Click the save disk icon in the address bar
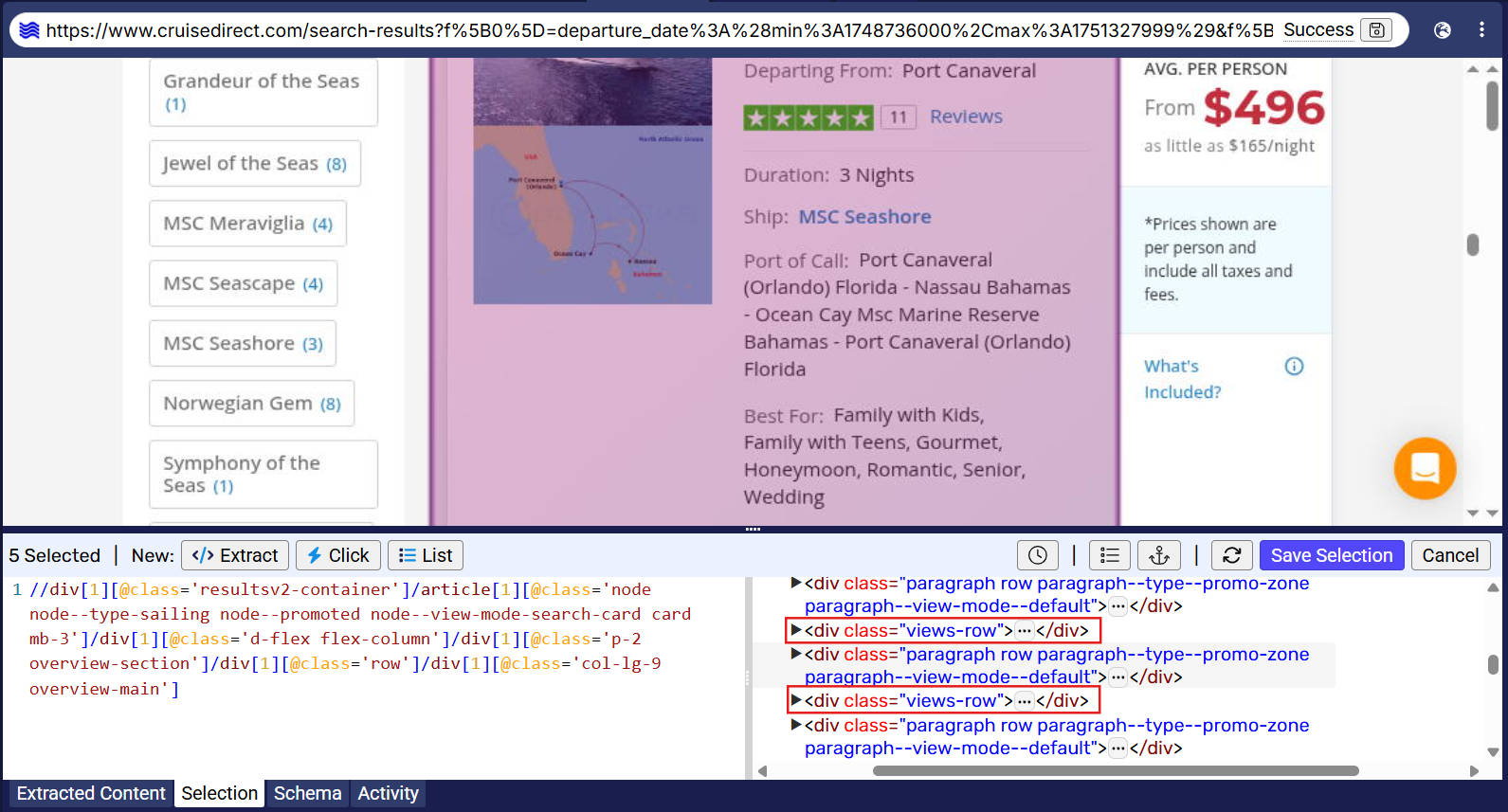 1376,30
